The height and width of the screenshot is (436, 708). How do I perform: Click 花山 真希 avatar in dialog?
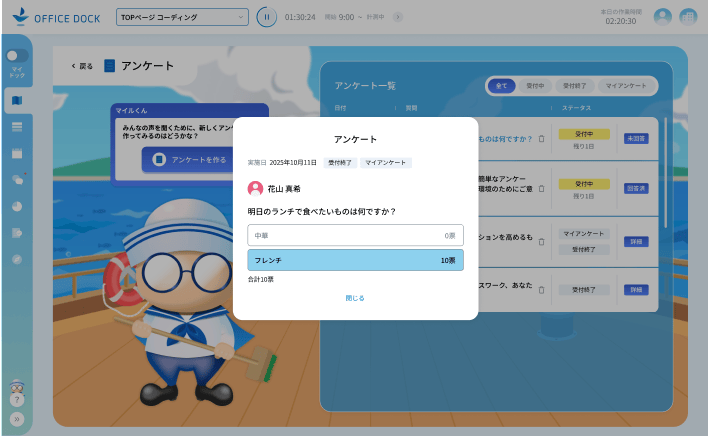[255, 189]
